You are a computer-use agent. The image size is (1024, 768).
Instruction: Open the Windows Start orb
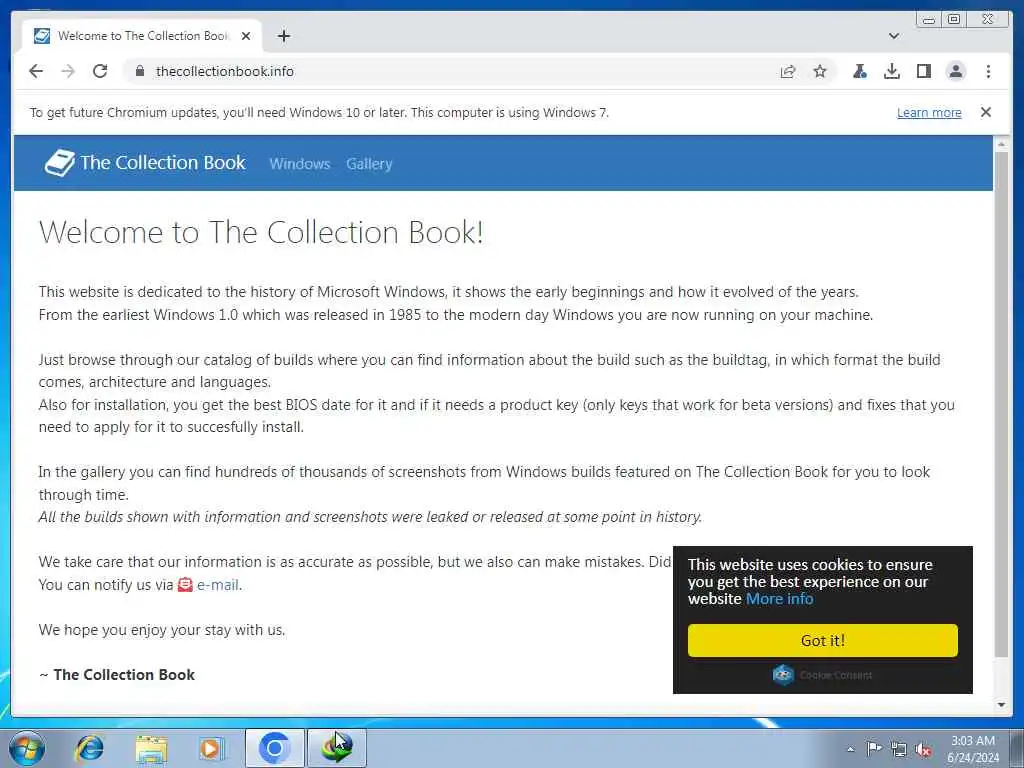27,748
